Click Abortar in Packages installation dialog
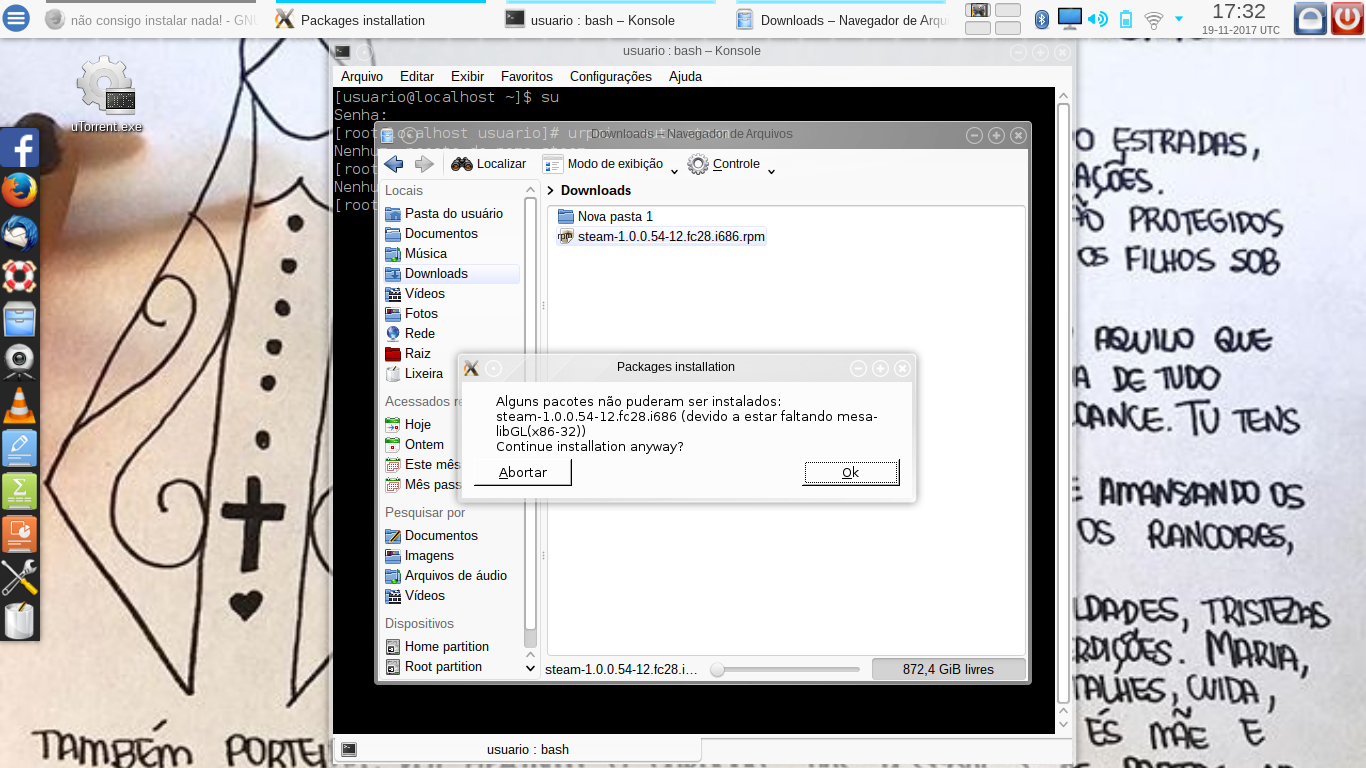 pos(523,472)
